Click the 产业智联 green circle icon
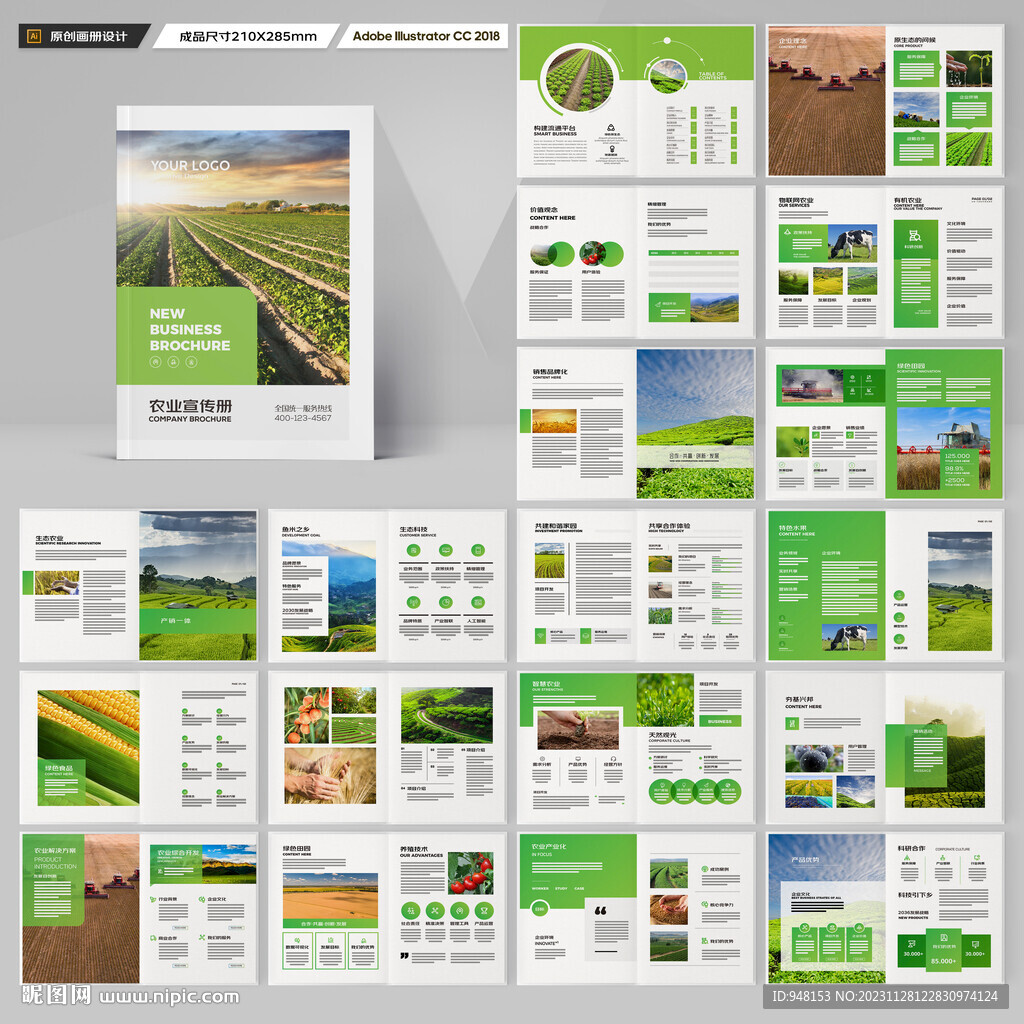 pyautogui.click(x=445, y=603)
